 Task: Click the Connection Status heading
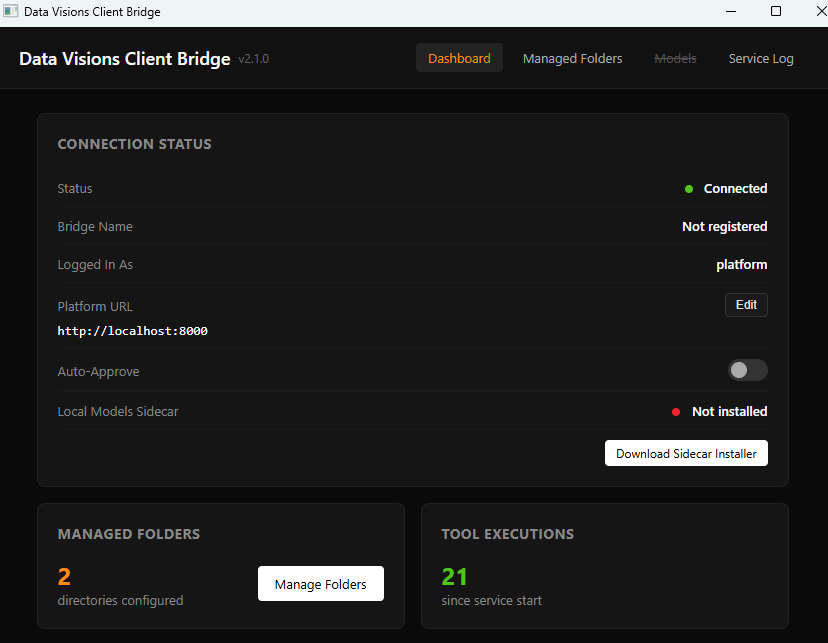tap(134, 144)
